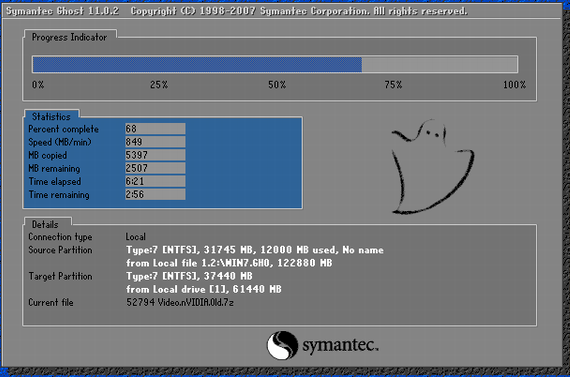The height and width of the screenshot is (377, 570).
Task: Click the Ghost mascot drawing
Action: click(x=433, y=167)
